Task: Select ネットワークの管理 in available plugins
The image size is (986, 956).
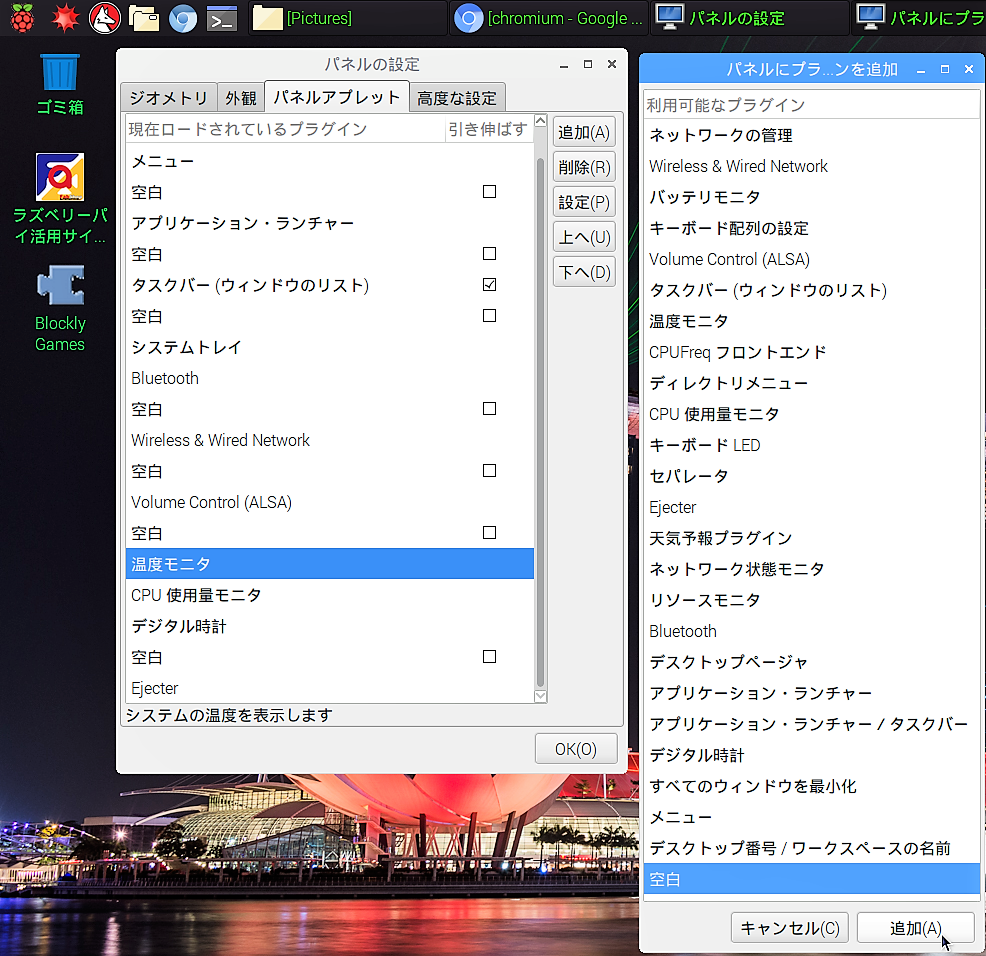Action: coord(812,135)
